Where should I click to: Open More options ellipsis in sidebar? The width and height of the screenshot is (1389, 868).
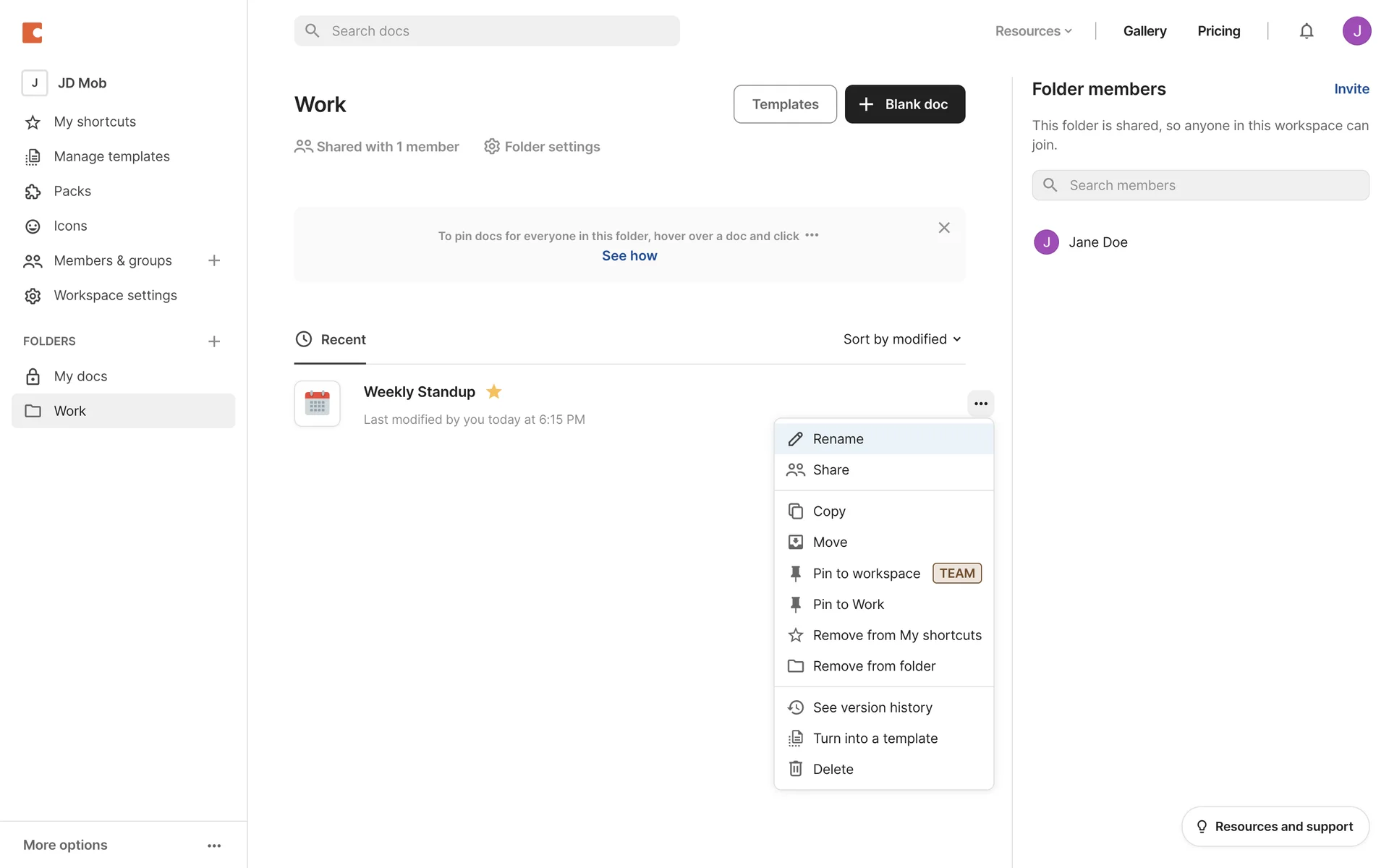pyautogui.click(x=214, y=846)
